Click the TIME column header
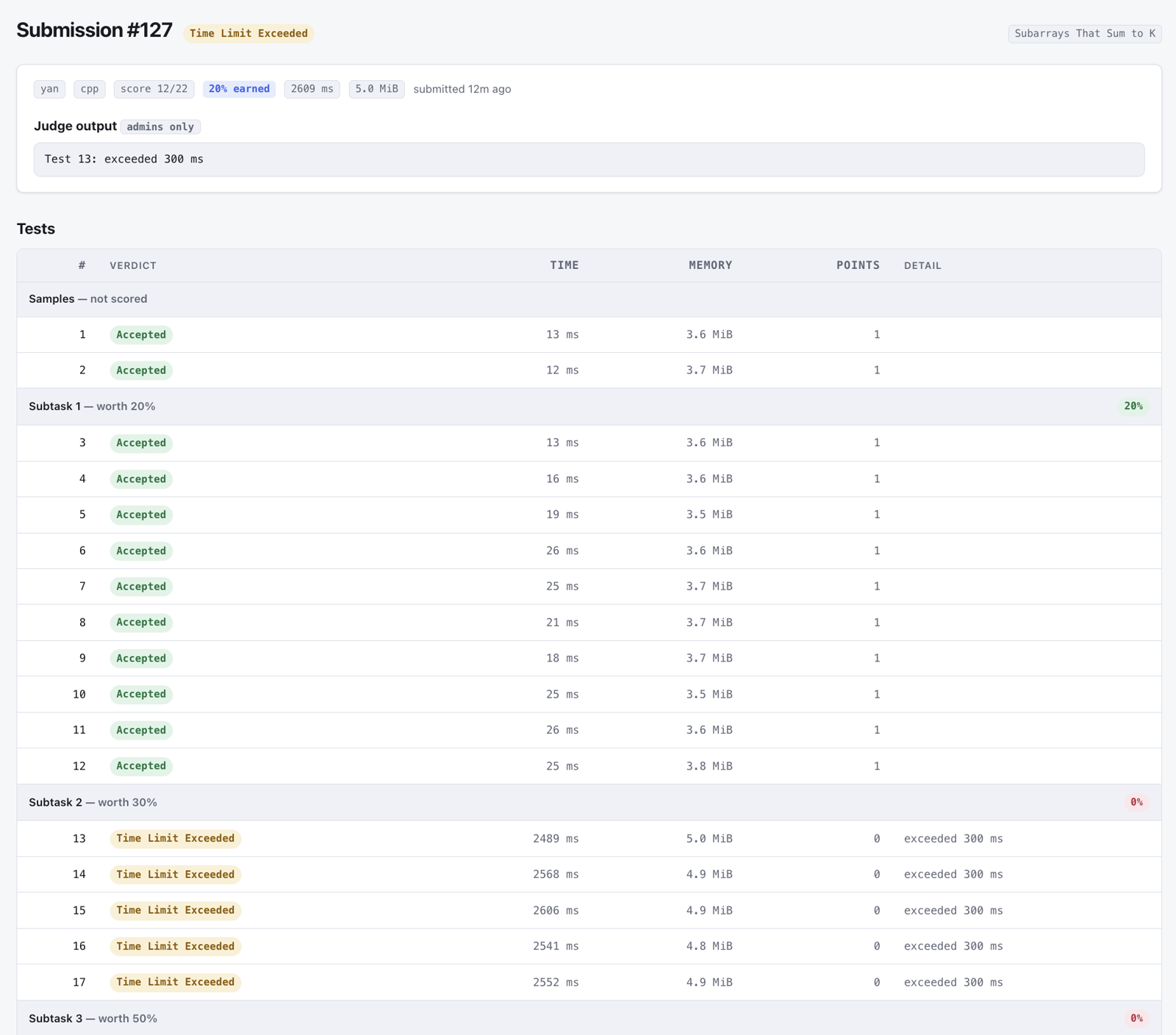Viewport: 1176px width, 1035px height. tap(564, 265)
